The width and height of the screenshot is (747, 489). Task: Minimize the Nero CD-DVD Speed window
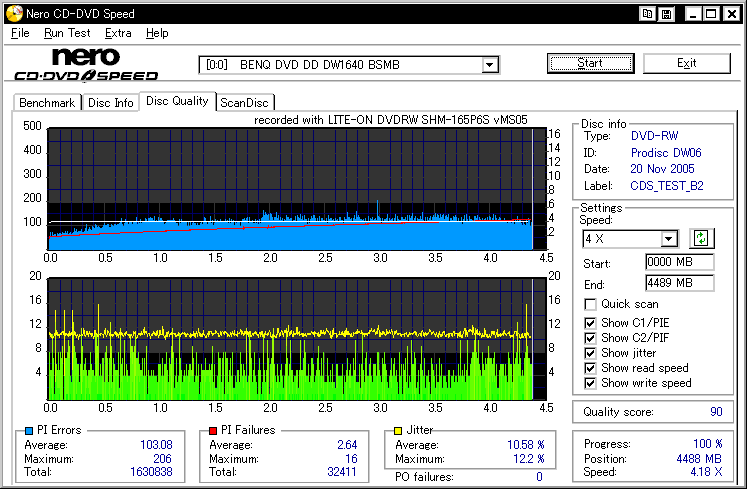691,14
